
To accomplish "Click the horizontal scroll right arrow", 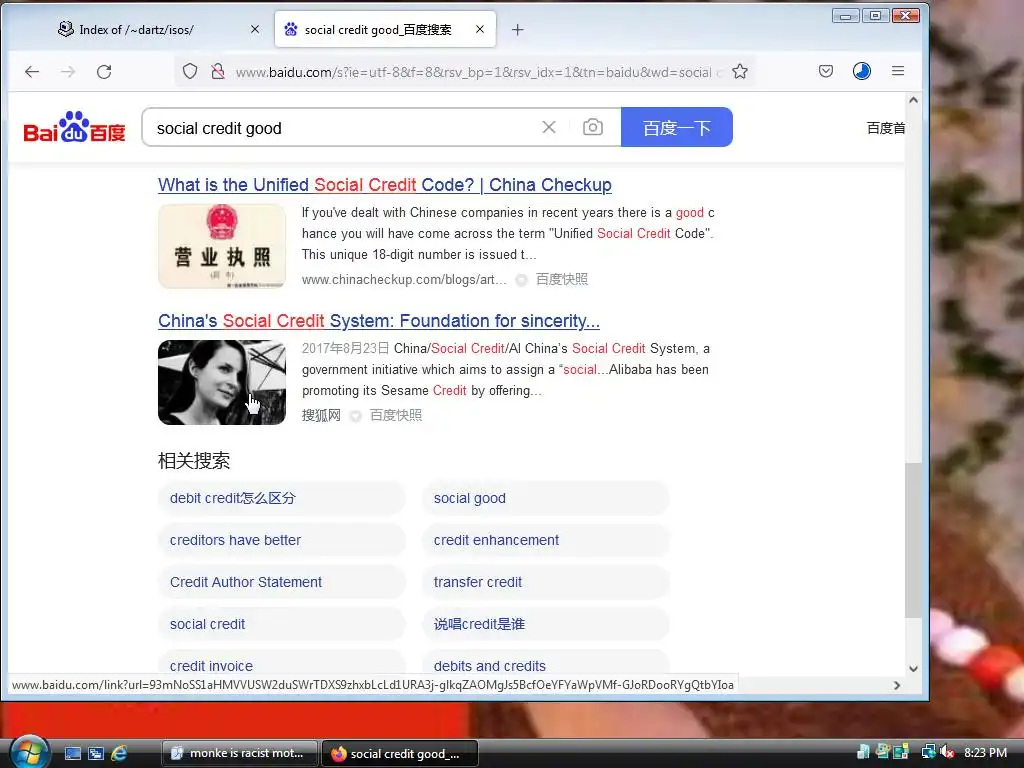I will 897,685.
